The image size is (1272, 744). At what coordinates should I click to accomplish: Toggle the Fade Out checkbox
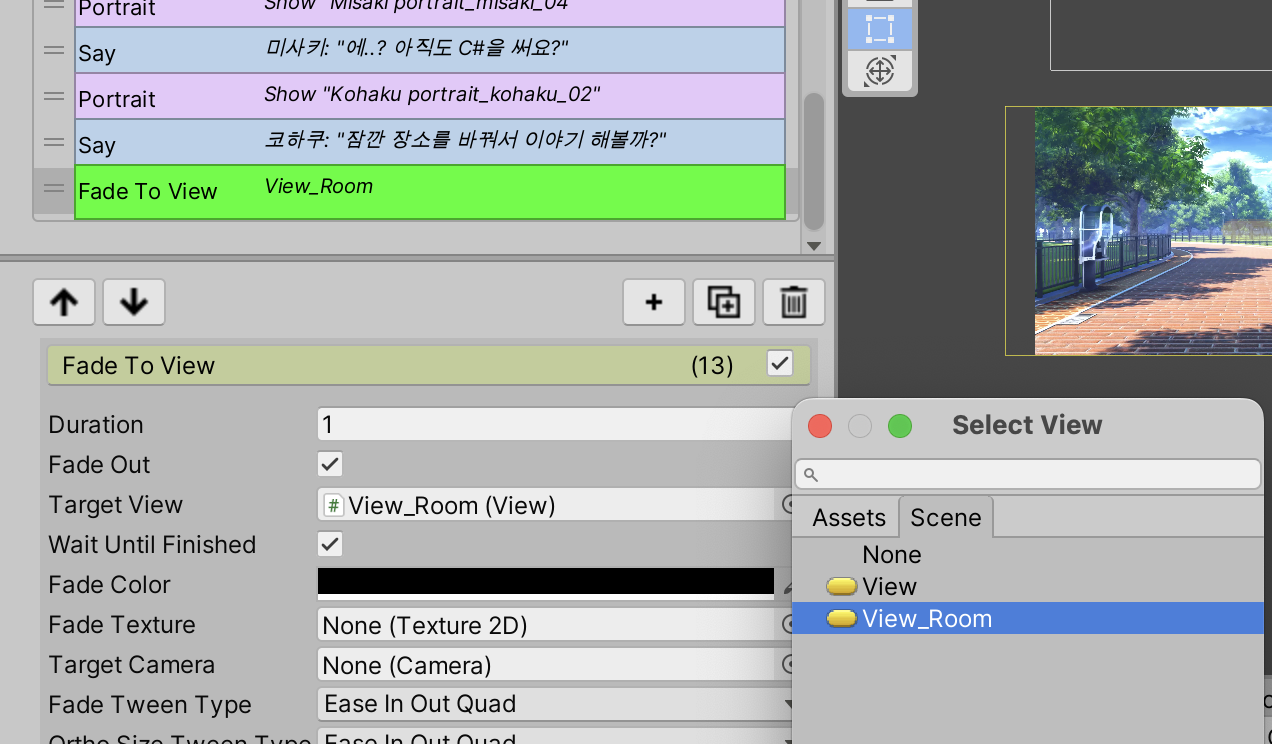tap(330, 464)
